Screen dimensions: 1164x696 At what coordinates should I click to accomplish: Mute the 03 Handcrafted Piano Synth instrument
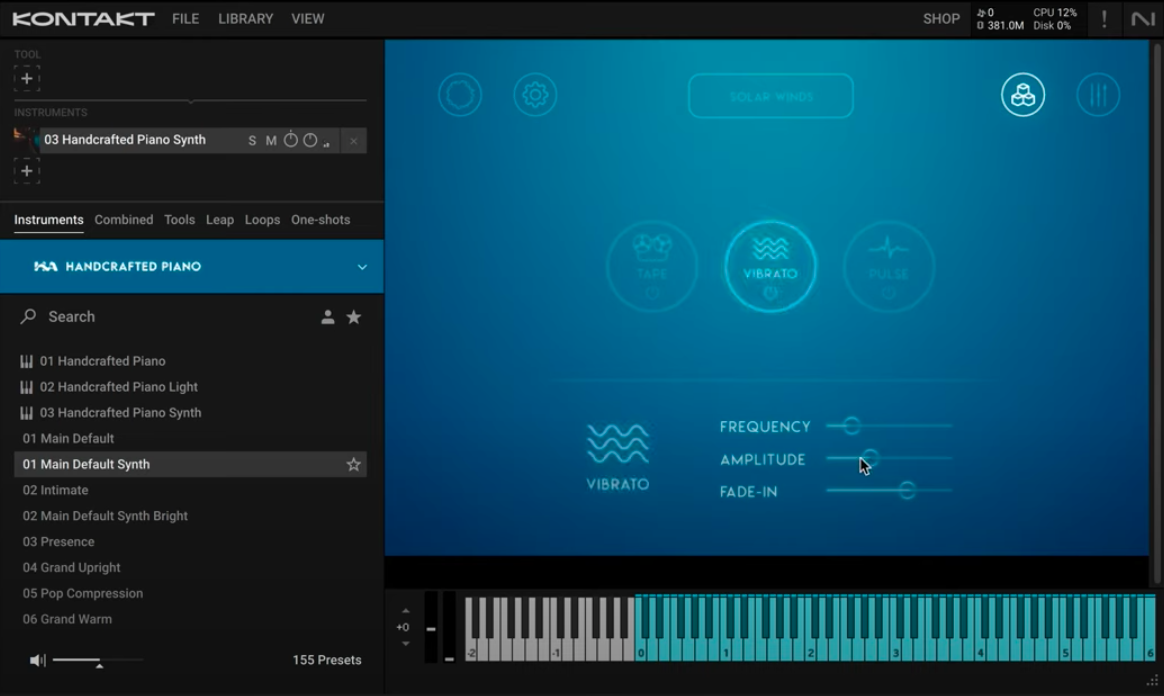pyautogui.click(x=271, y=140)
